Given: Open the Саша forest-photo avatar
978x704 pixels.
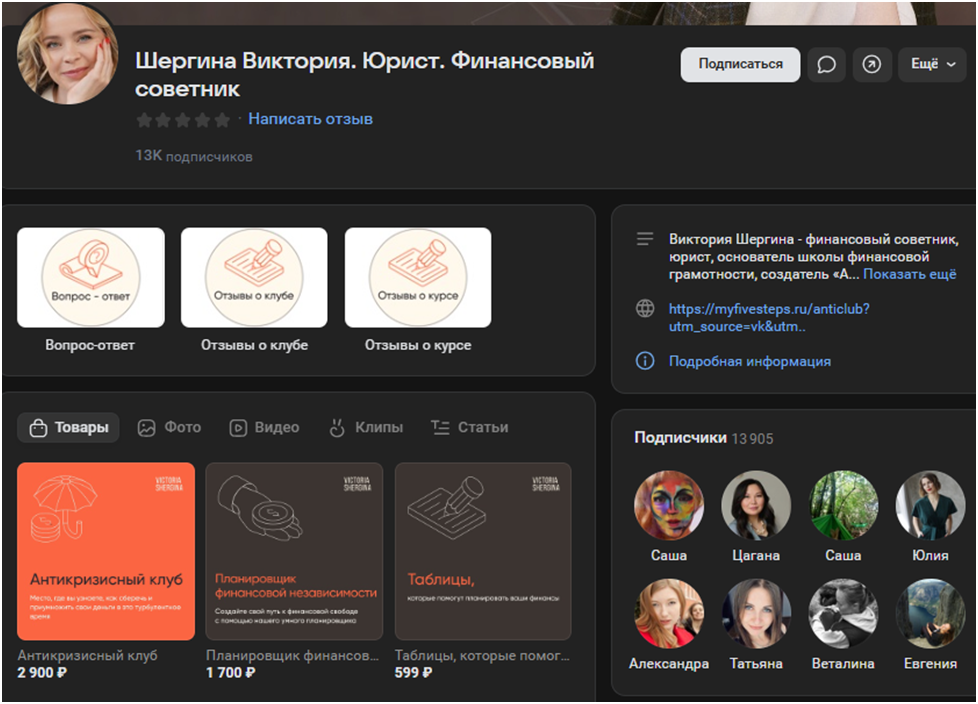Looking at the screenshot, I should (x=843, y=505).
